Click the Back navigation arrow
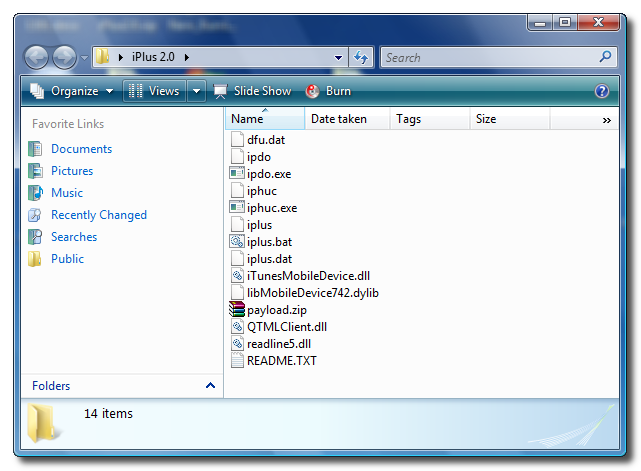641x471 pixels. click(37, 57)
